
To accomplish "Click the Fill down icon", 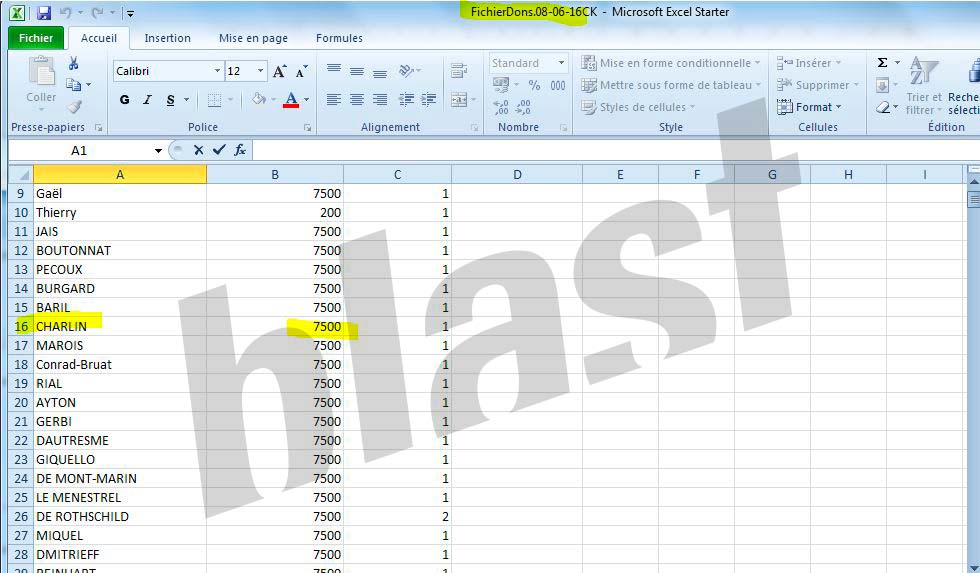I will [x=882, y=84].
